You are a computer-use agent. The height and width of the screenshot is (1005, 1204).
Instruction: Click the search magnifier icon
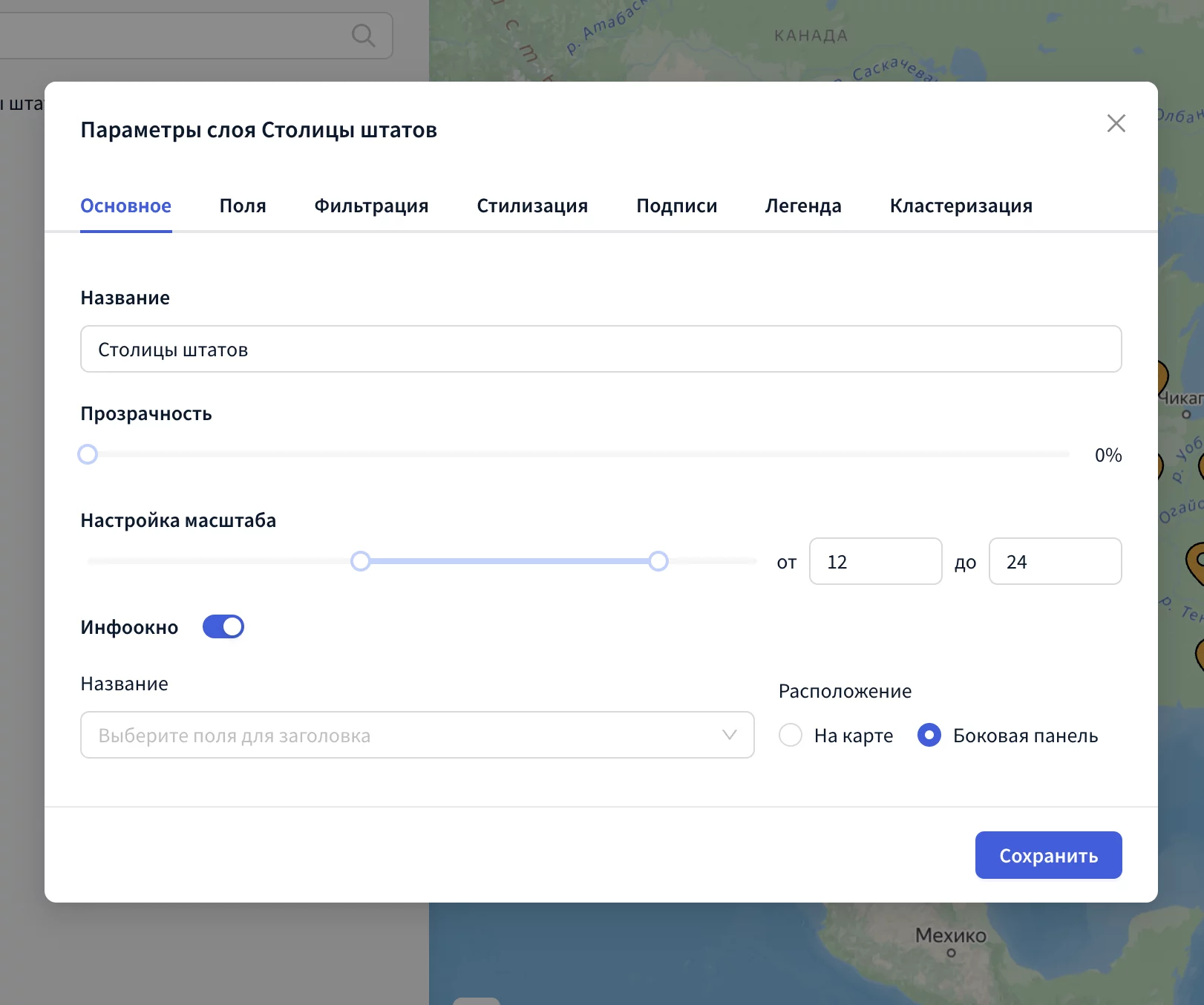(363, 35)
